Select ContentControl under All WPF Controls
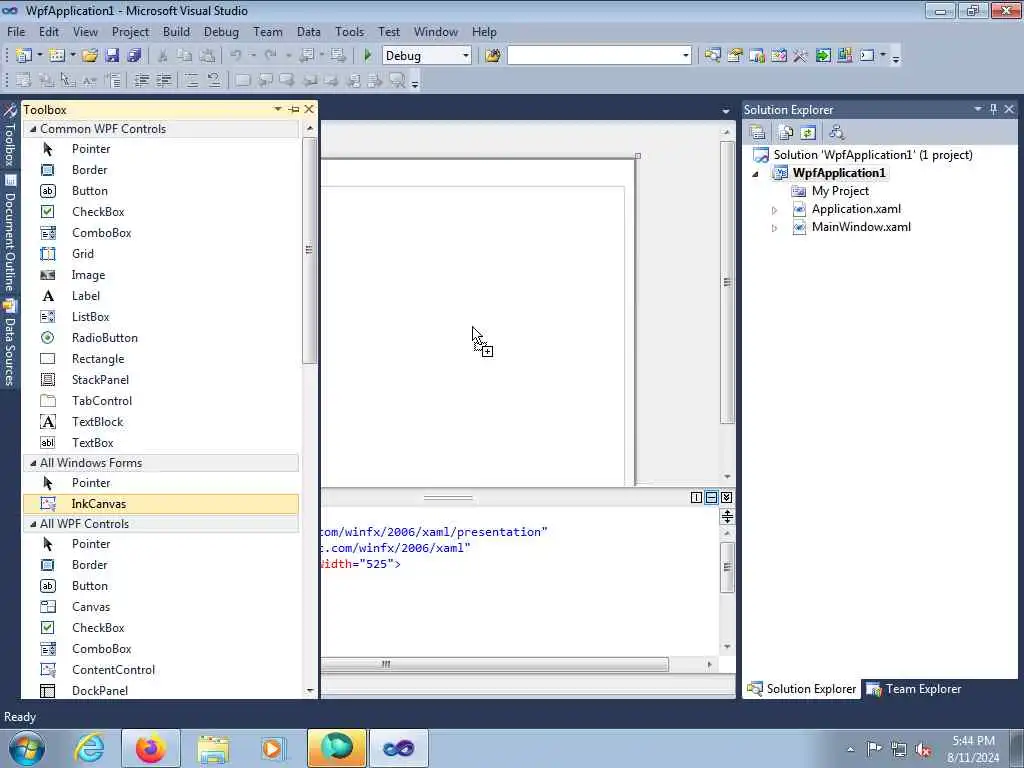The width and height of the screenshot is (1024, 768). tap(161, 669)
